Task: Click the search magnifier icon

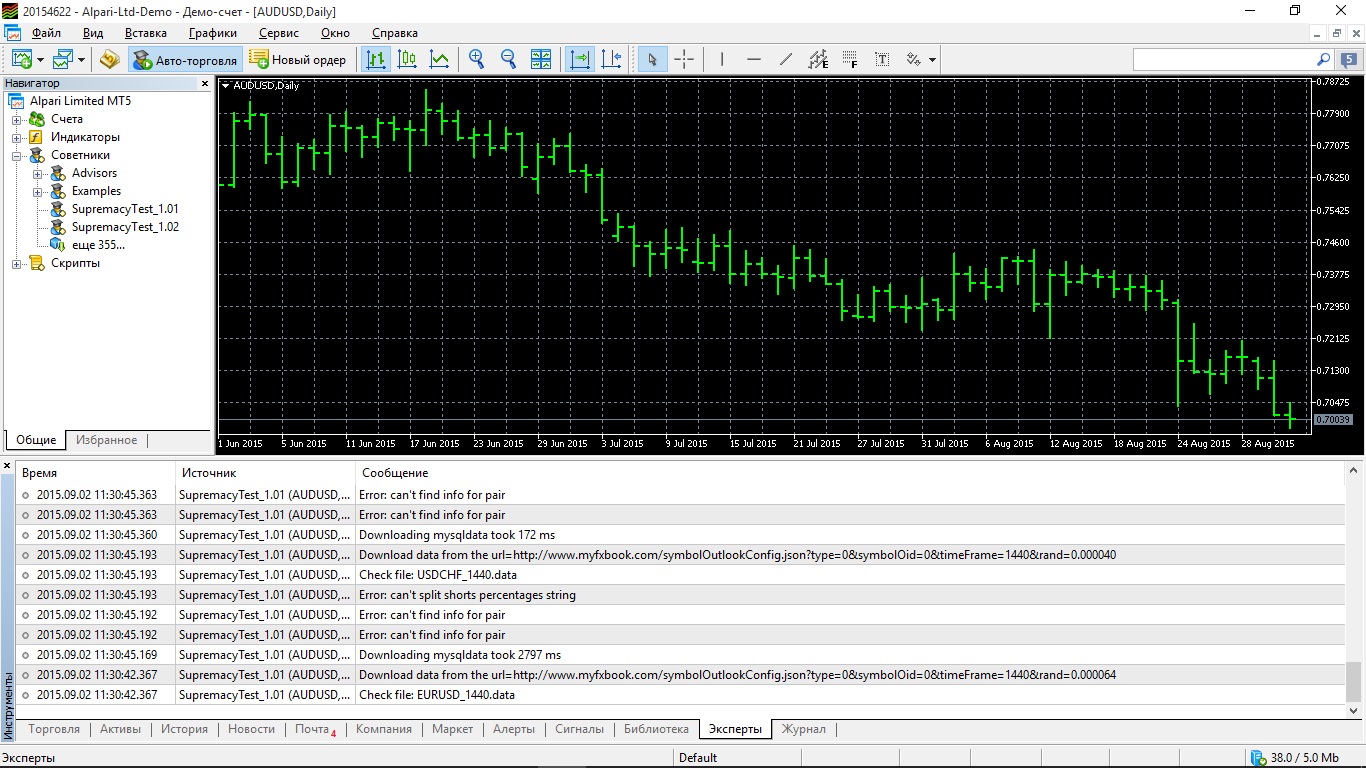Action: [x=1323, y=60]
